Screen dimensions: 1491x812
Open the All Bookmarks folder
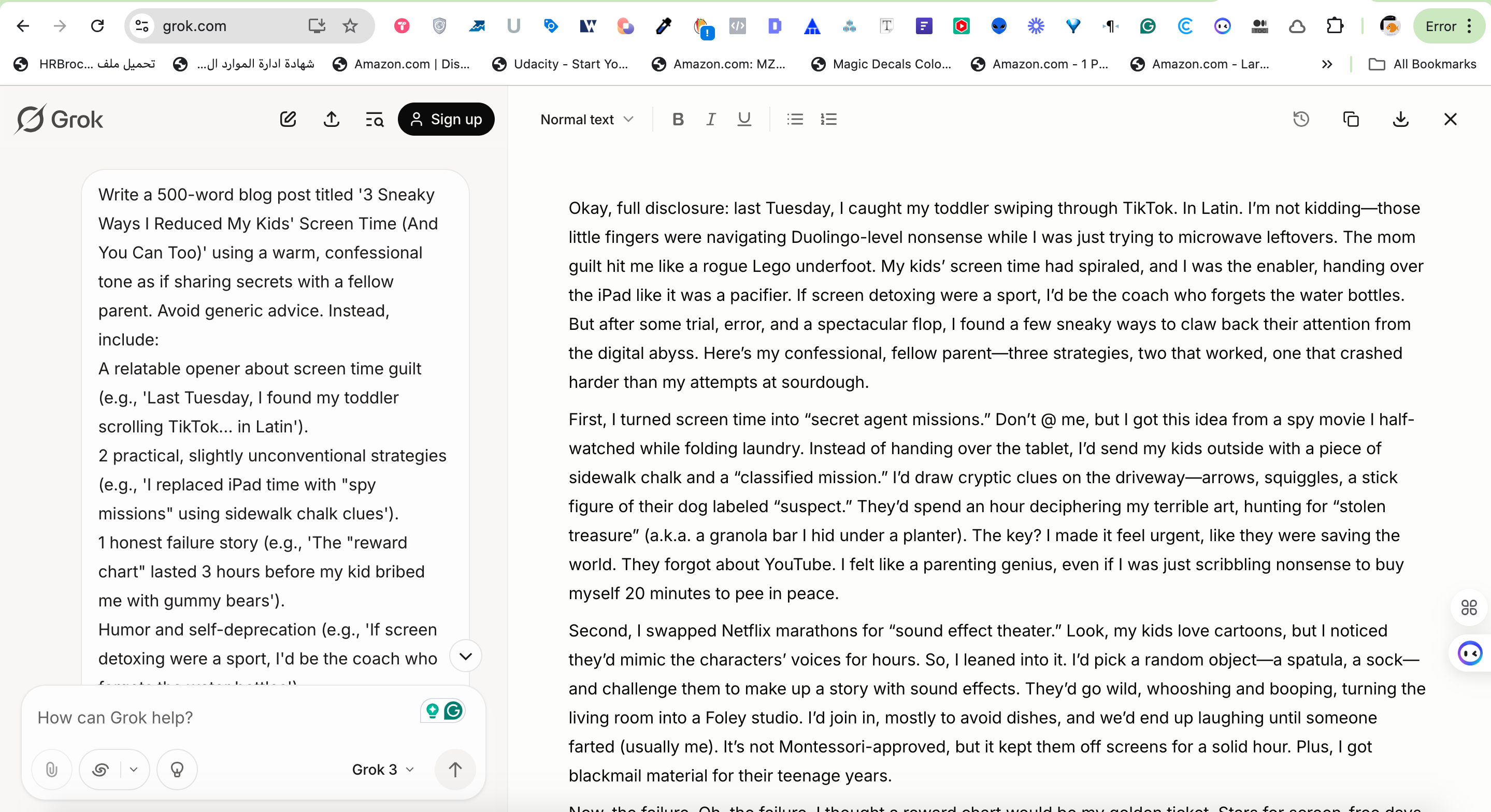tap(1422, 64)
